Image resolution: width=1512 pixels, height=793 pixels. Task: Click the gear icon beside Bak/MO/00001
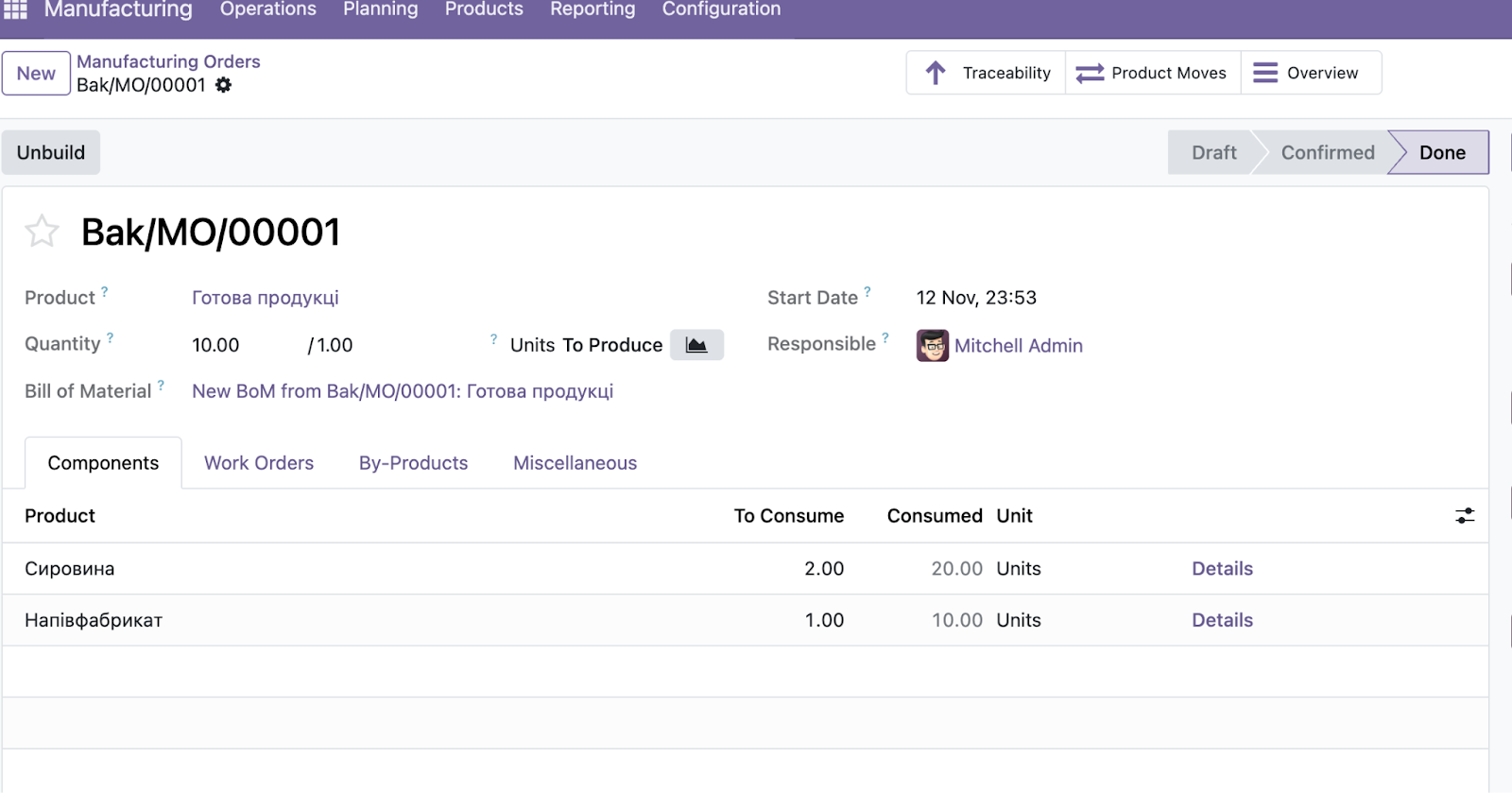(224, 85)
